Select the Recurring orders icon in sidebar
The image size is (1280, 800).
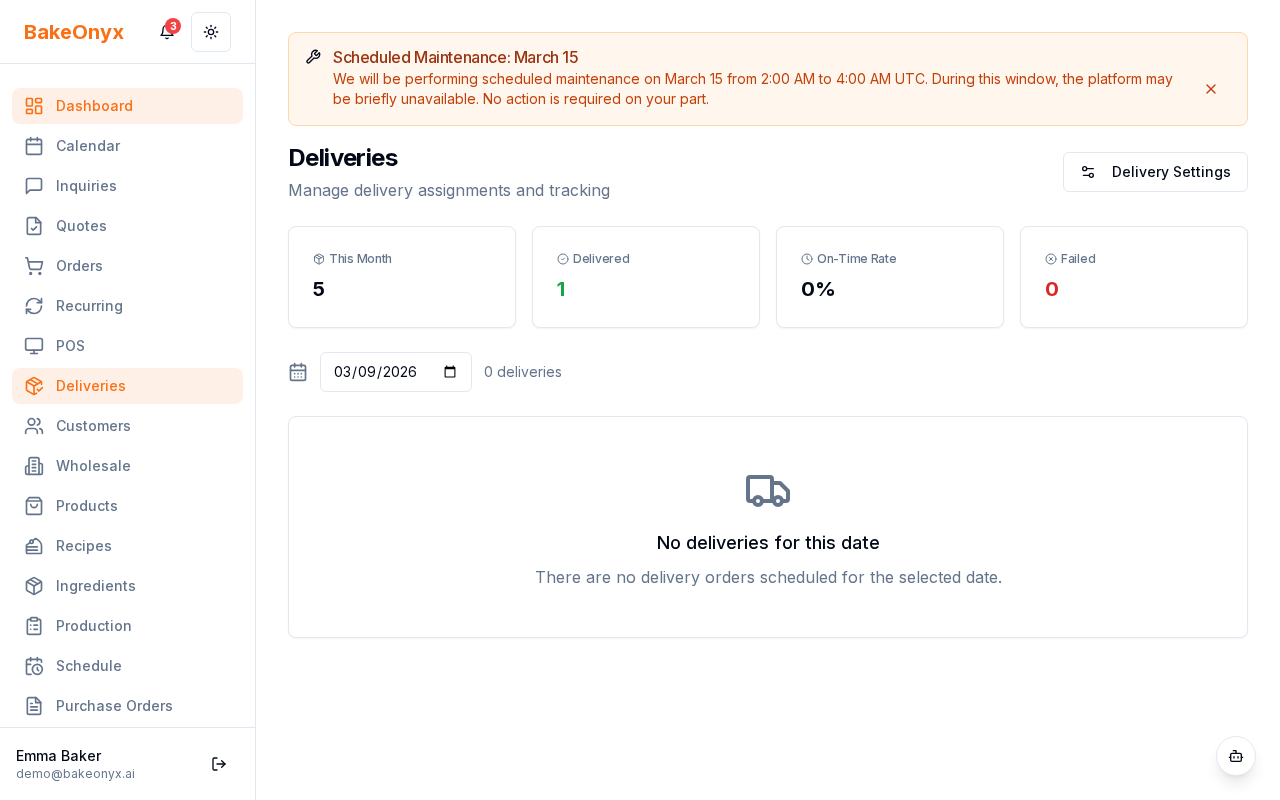point(34,306)
